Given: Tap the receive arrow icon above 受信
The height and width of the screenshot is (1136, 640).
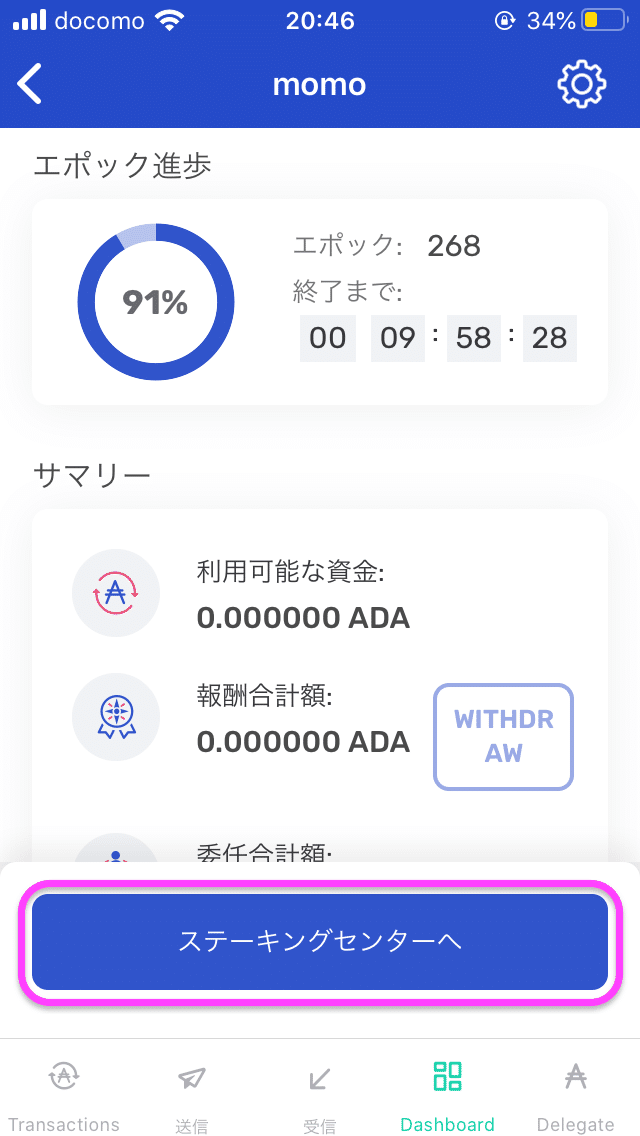Looking at the screenshot, I should [318, 1078].
